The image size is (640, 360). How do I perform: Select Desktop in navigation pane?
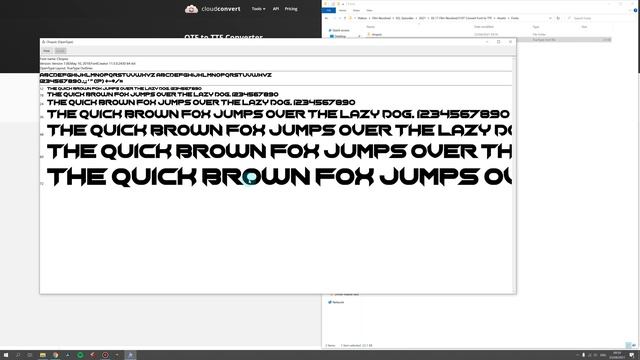[338, 36]
